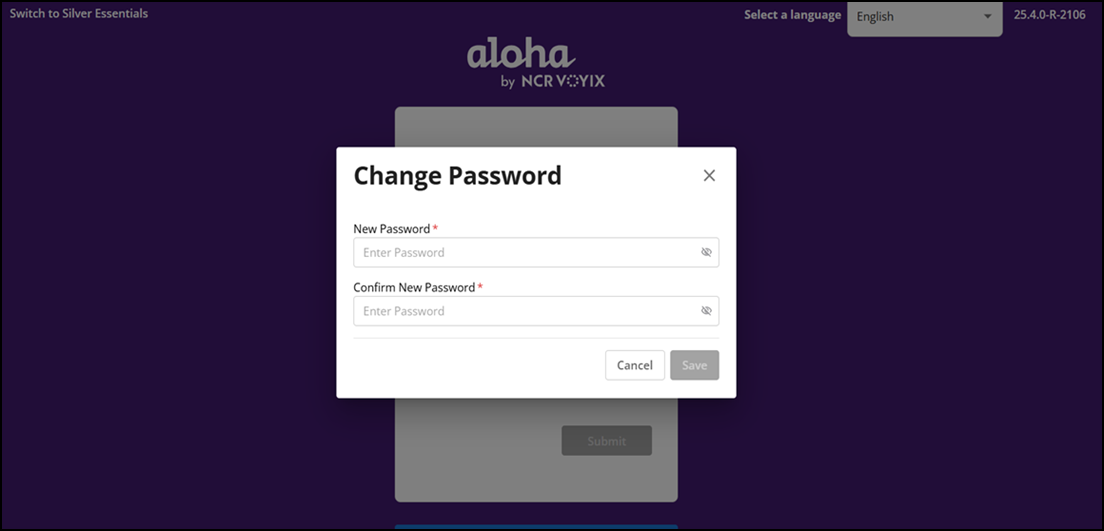Show the New Password field characters
This screenshot has width=1104, height=531.
click(x=706, y=252)
